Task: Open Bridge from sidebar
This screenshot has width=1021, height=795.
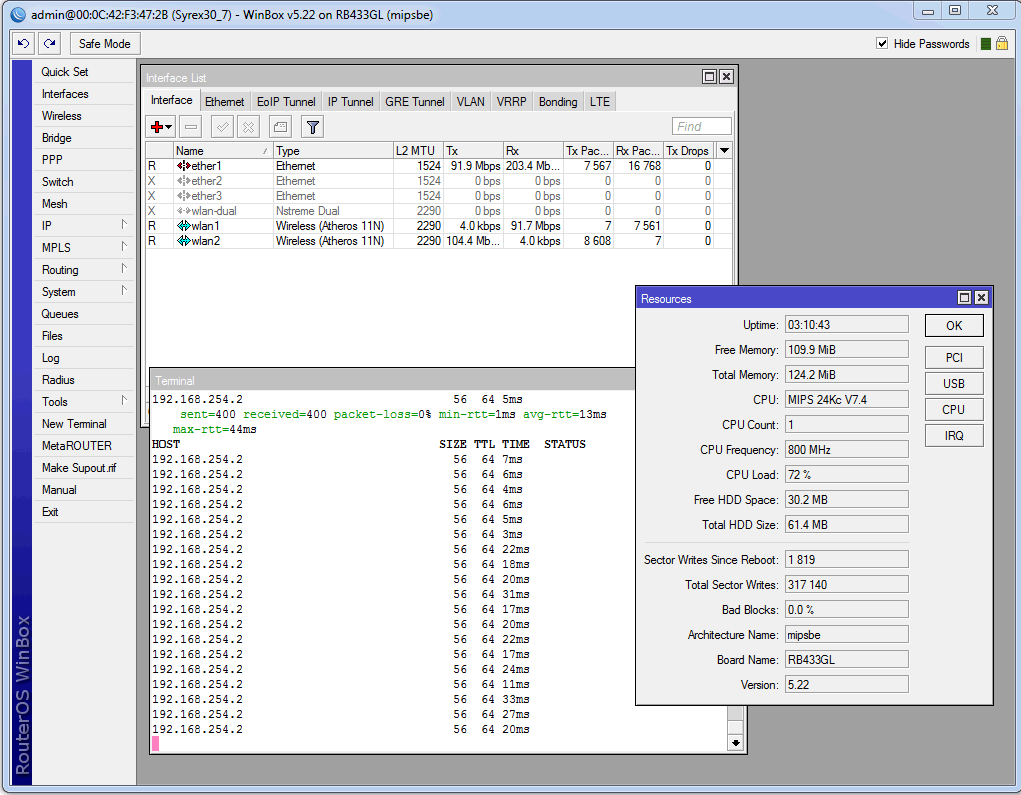Action: [x=83, y=138]
